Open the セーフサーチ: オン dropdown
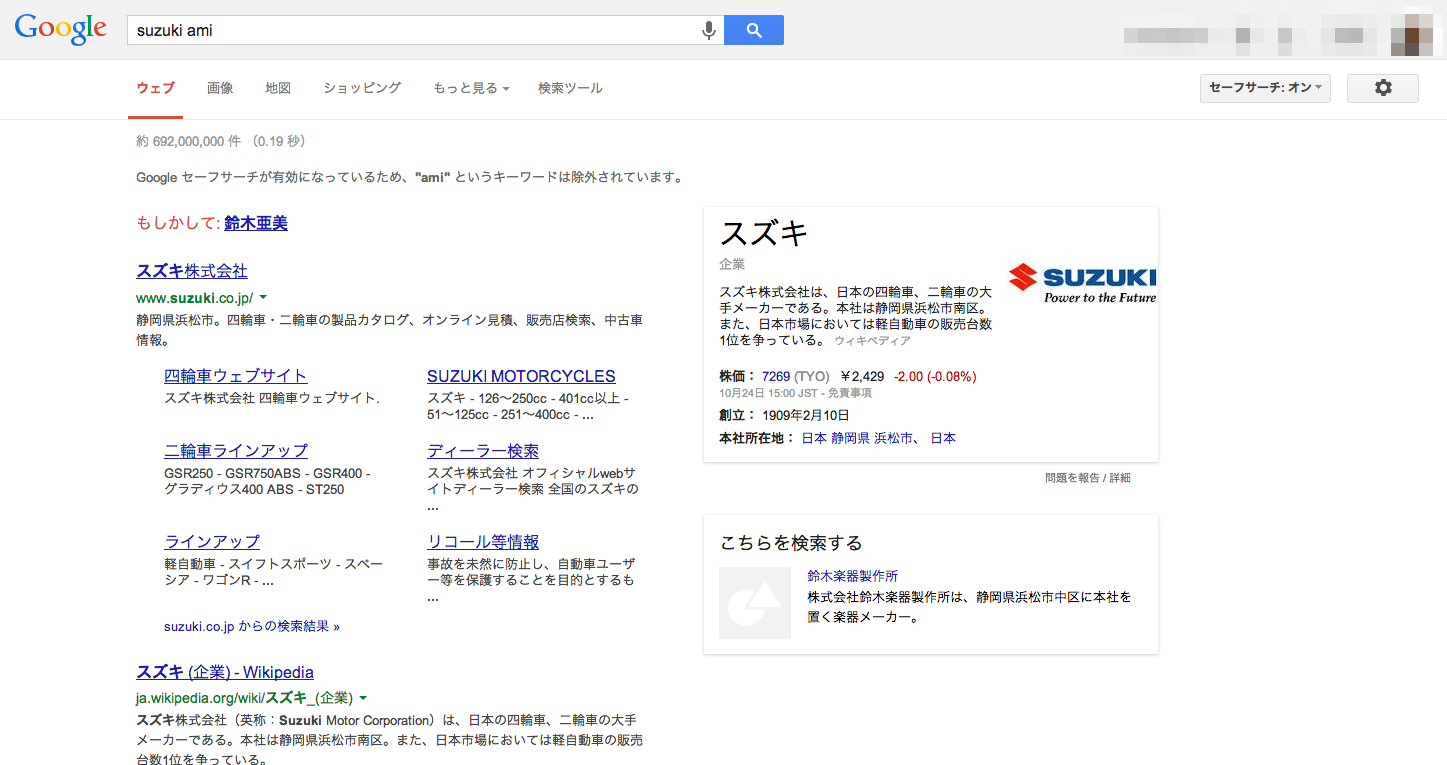 [1264, 88]
